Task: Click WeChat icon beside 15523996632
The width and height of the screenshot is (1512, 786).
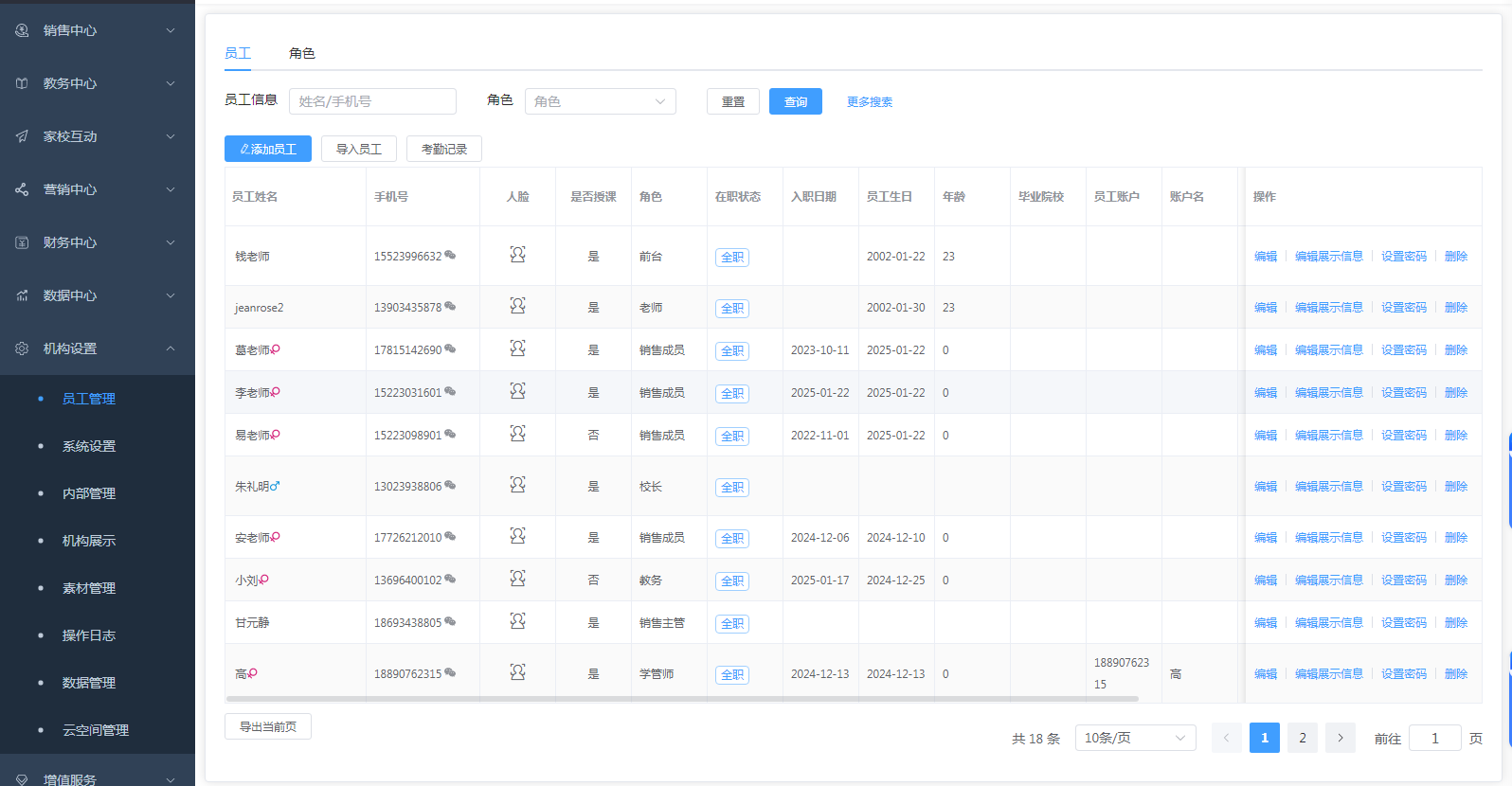Action: click(x=450, y=256)
